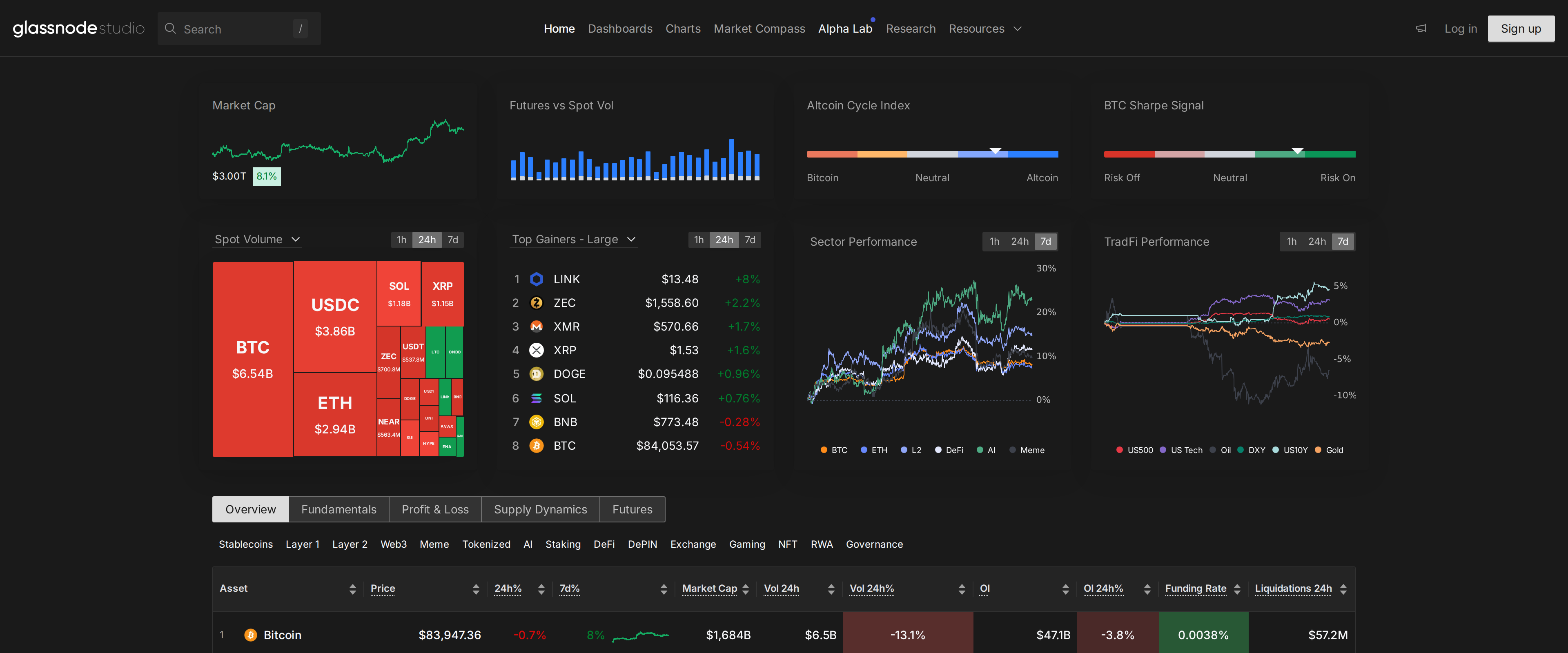Expand the Resources menu
1568x653 pixels.
tap(985, 29)
